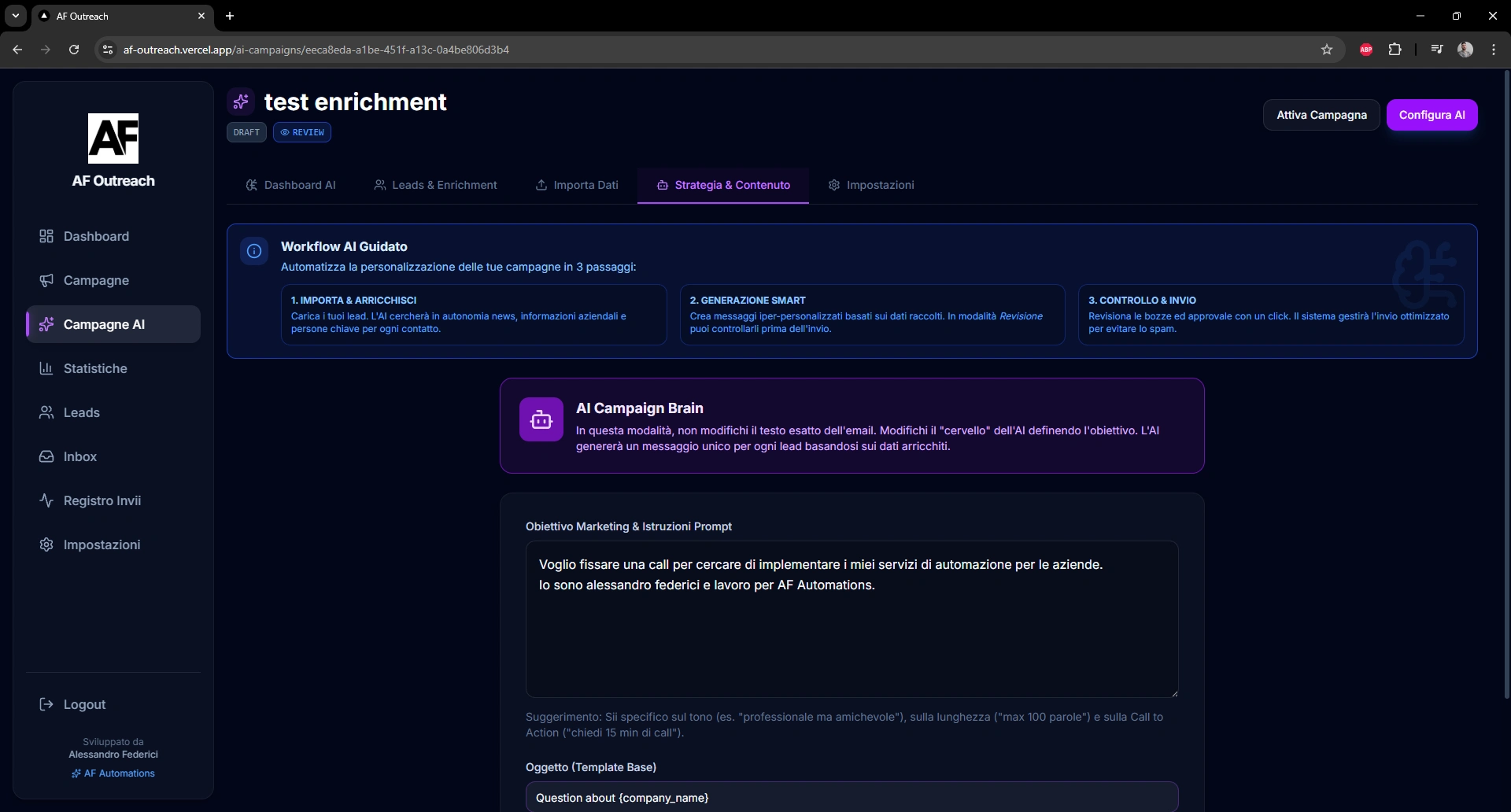Click the Oggetto template subject field
Screen dimensions: 1511x812
click(852, 797)
